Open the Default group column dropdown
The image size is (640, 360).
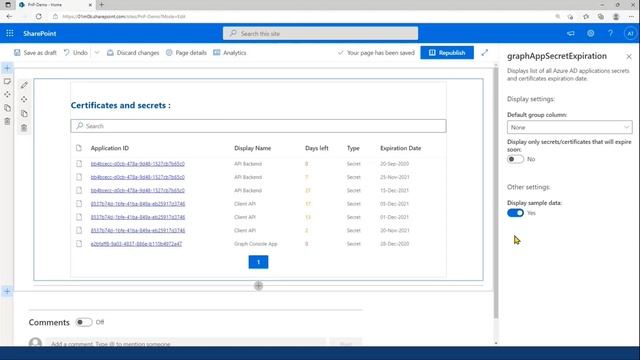coord(569,127)
